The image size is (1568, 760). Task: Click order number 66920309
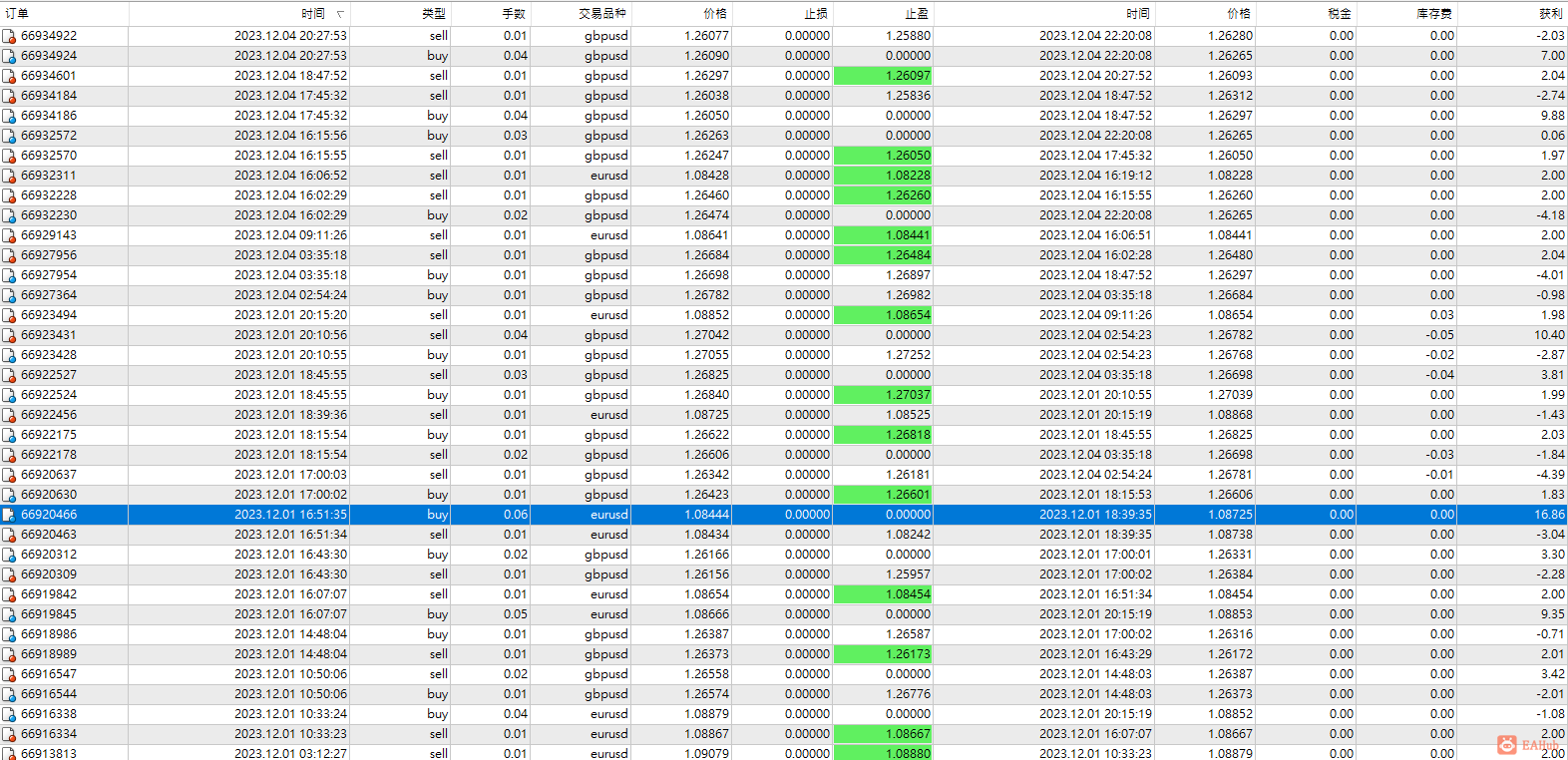[49, 574]
